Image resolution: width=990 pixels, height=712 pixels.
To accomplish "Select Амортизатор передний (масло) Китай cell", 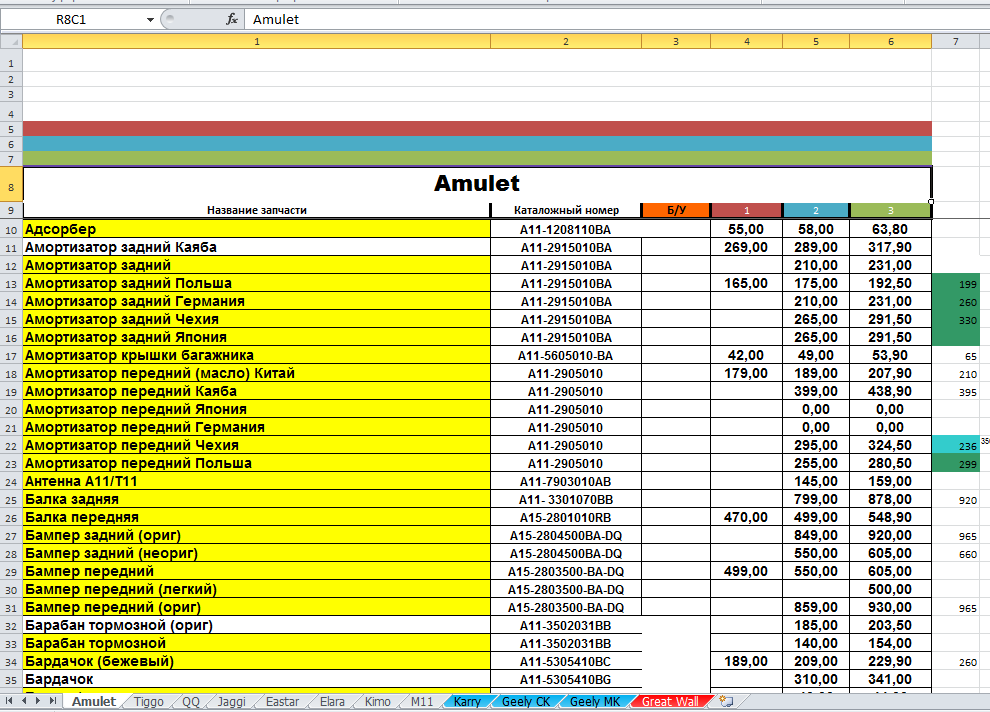I will tap(256, 373).
